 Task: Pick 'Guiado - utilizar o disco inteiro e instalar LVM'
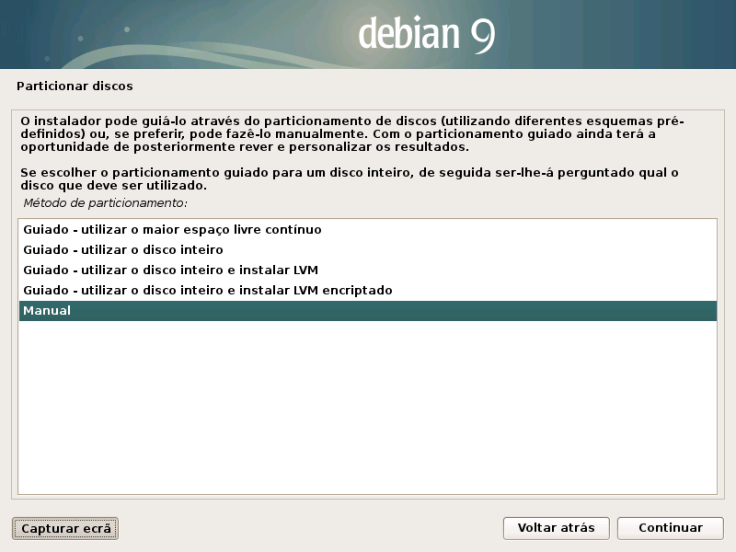pyautogui.click(x=170, y=270)
